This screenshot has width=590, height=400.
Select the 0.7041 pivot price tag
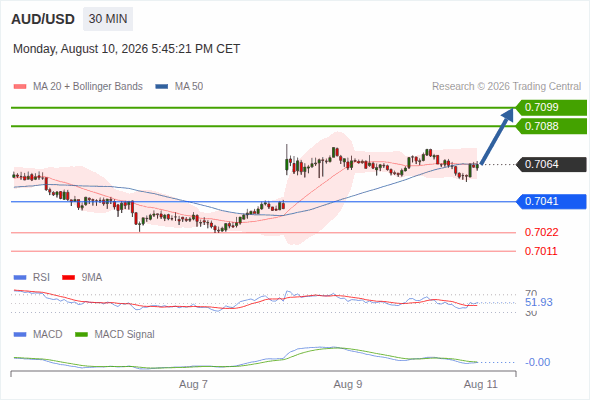coord(551,202)
